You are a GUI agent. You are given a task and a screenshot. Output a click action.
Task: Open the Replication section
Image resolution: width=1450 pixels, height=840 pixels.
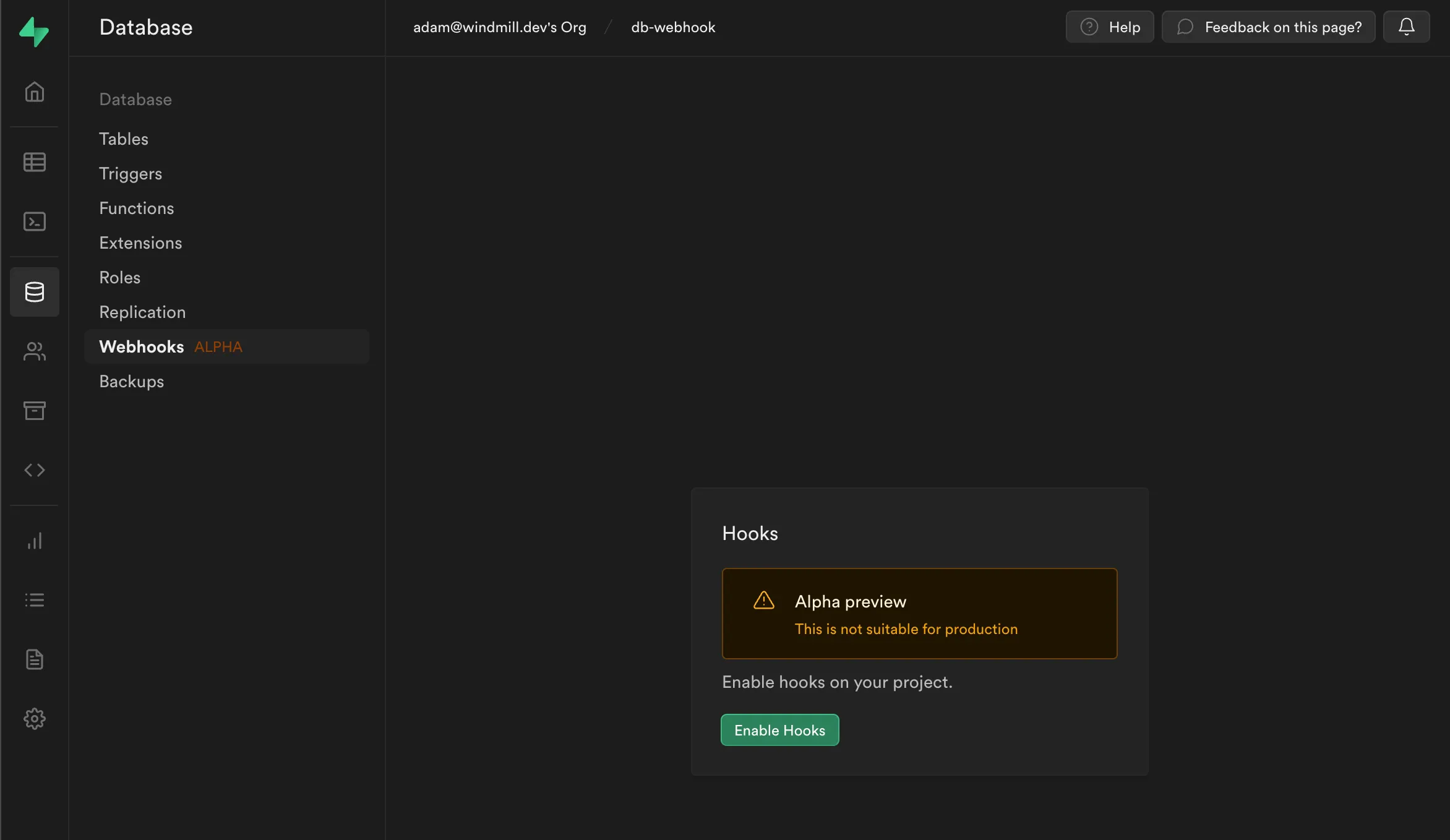click(x=142, y=312)
